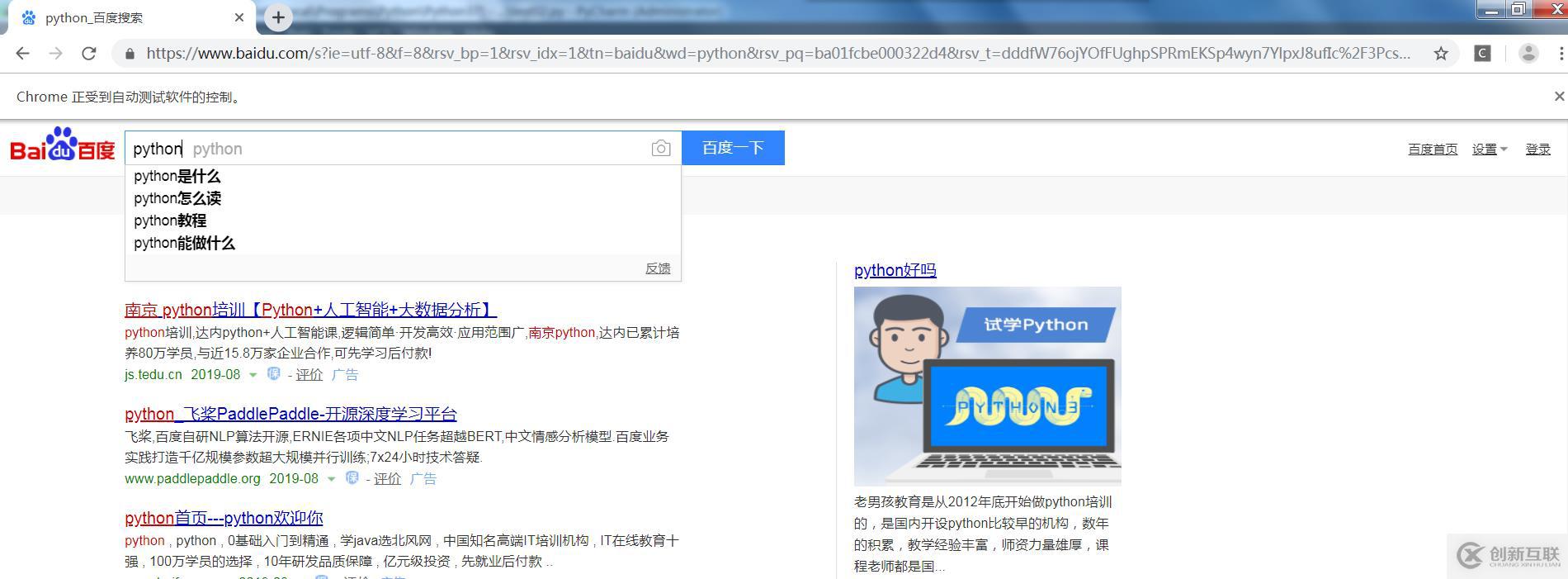The image size is (1568, 579).
Task: Open image search via camera icon
Action: [x=661, y=149]
